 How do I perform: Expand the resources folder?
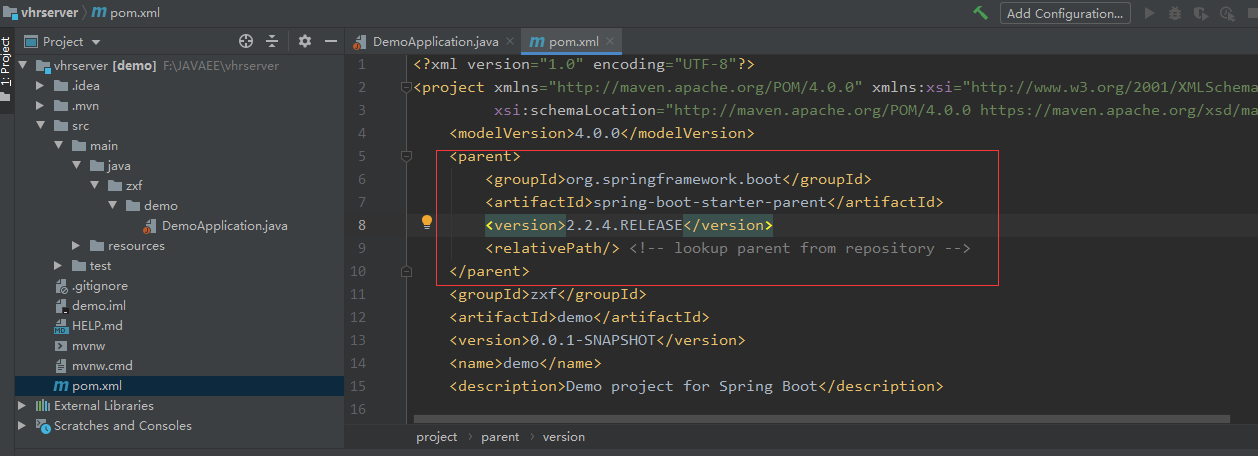pos(76,246)
